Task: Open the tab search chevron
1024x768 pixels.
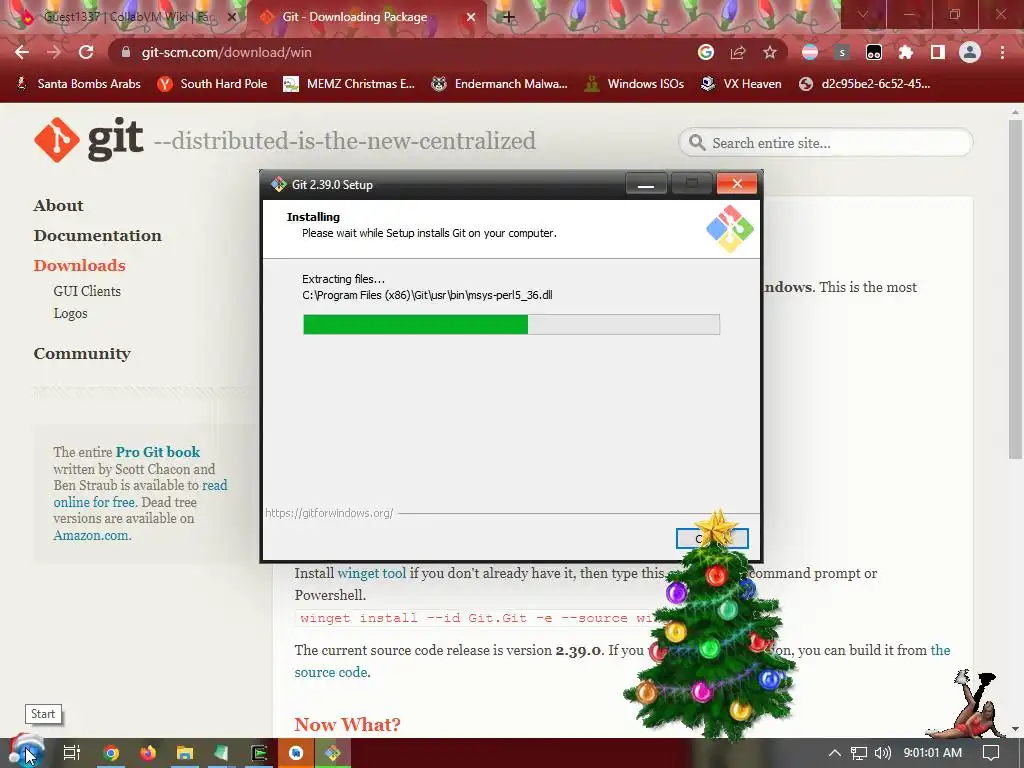Action: coord(863,14)
